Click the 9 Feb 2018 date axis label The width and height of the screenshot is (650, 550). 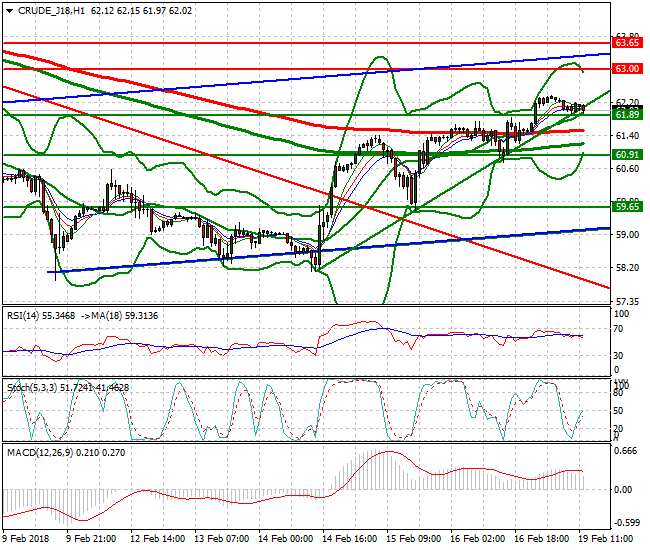(x=26, y=539)
